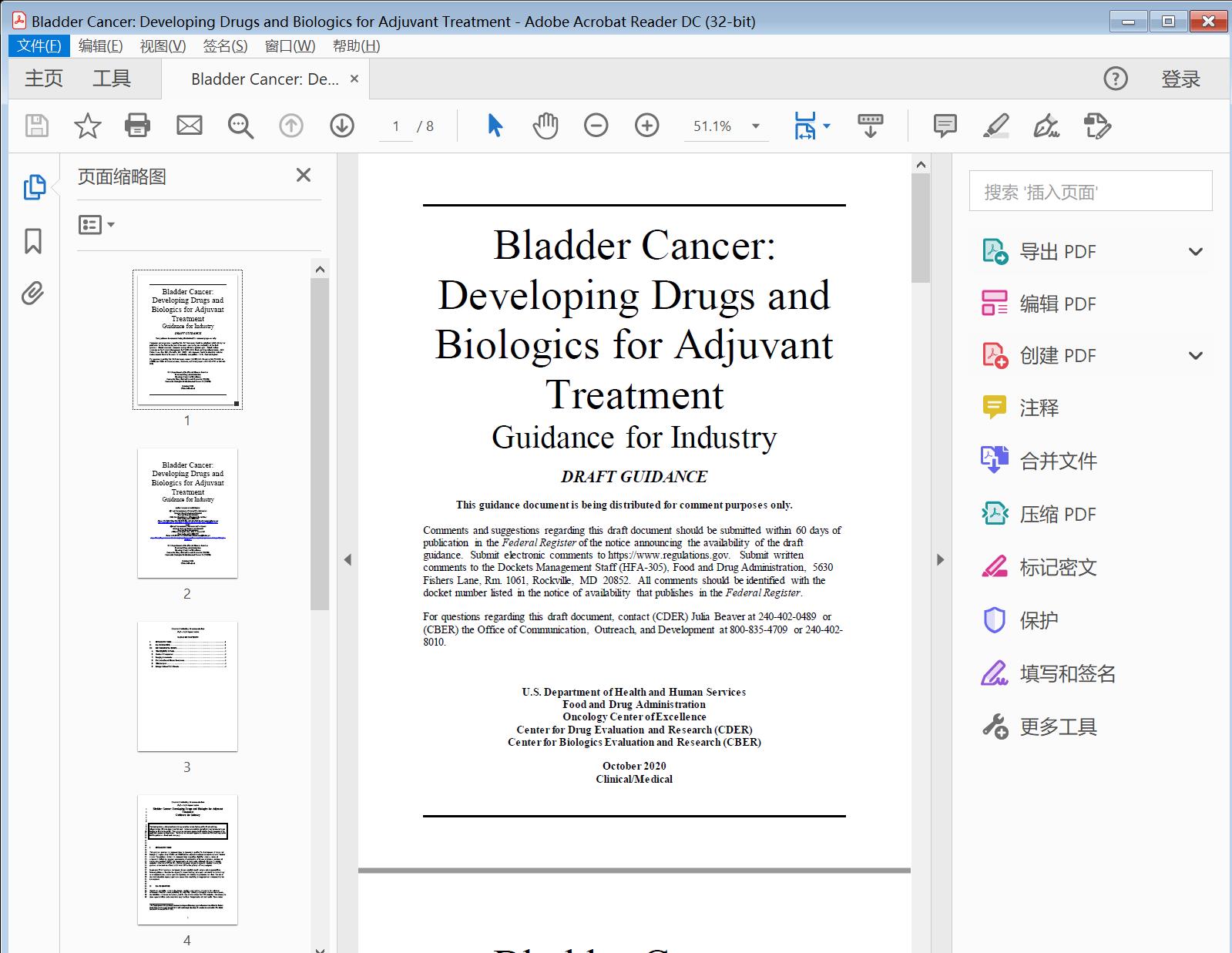Click the thumbnail panel scrollbar thumb
This screenshot has height=953, width=1232.
point(320,445)
